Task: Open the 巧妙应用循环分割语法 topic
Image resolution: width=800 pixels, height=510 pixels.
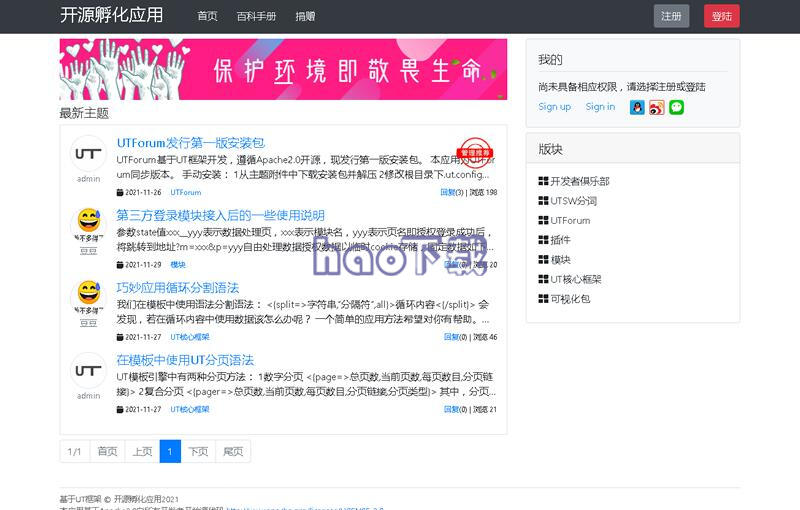Action: (178, 288)
